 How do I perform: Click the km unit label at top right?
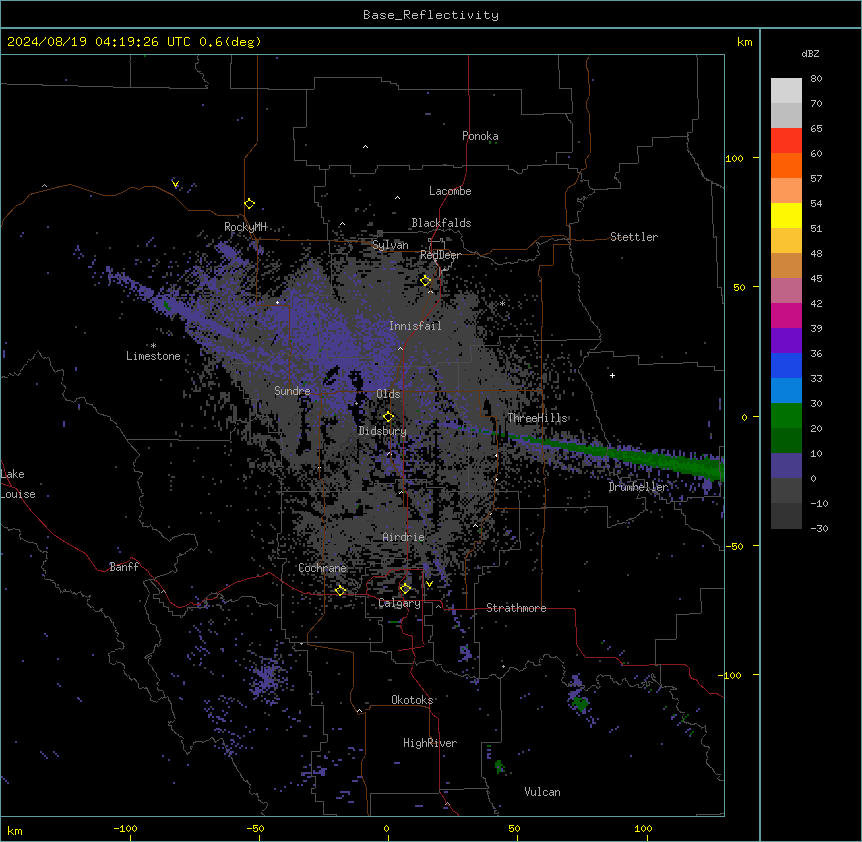[x=745, y=42]
